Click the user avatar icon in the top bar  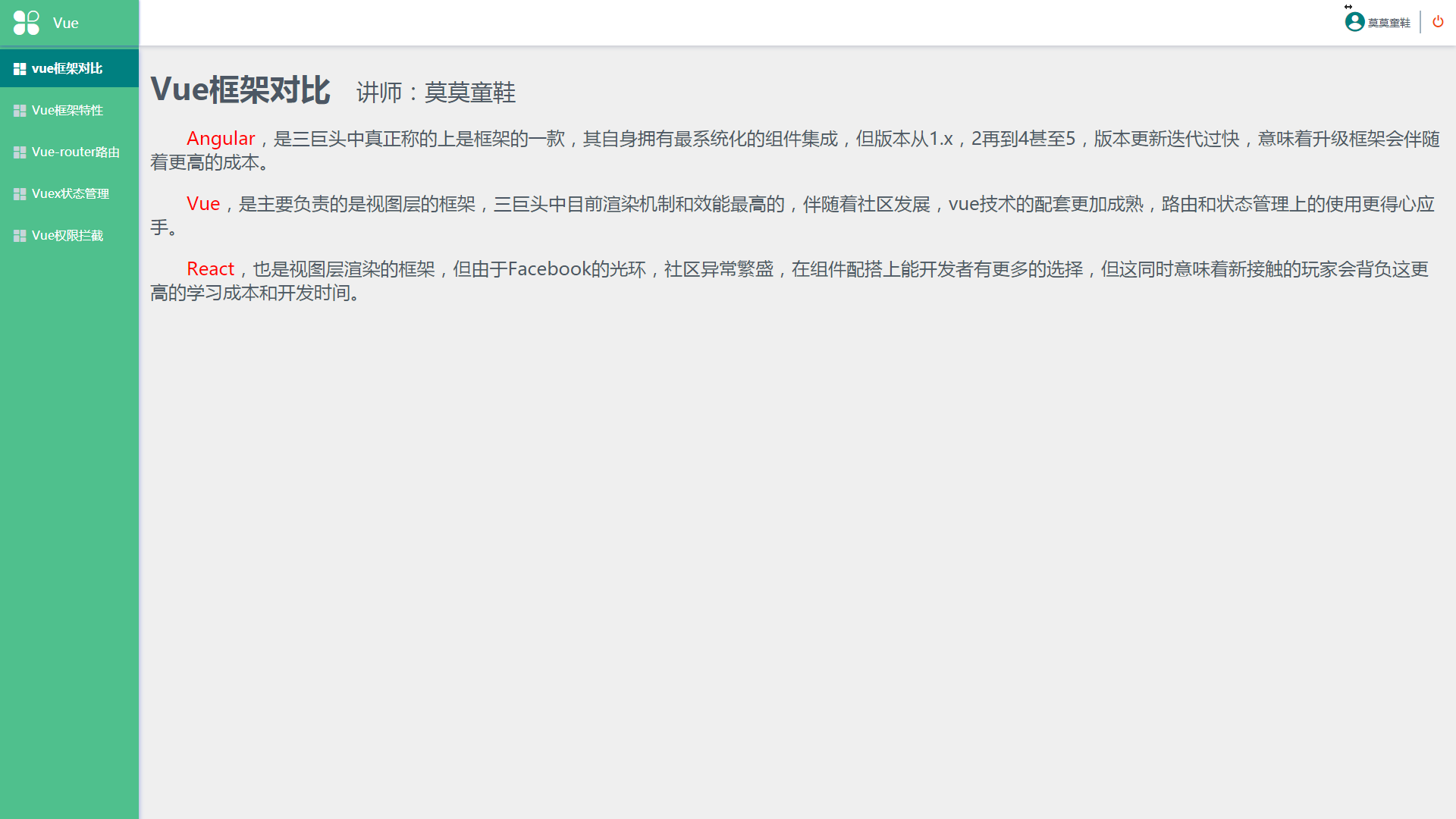click(1354, 21)
